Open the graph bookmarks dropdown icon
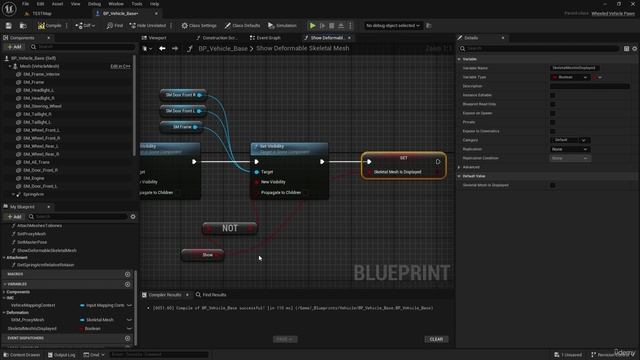The width and height of the screenshot is (640, 360). [x=147, y=49]
